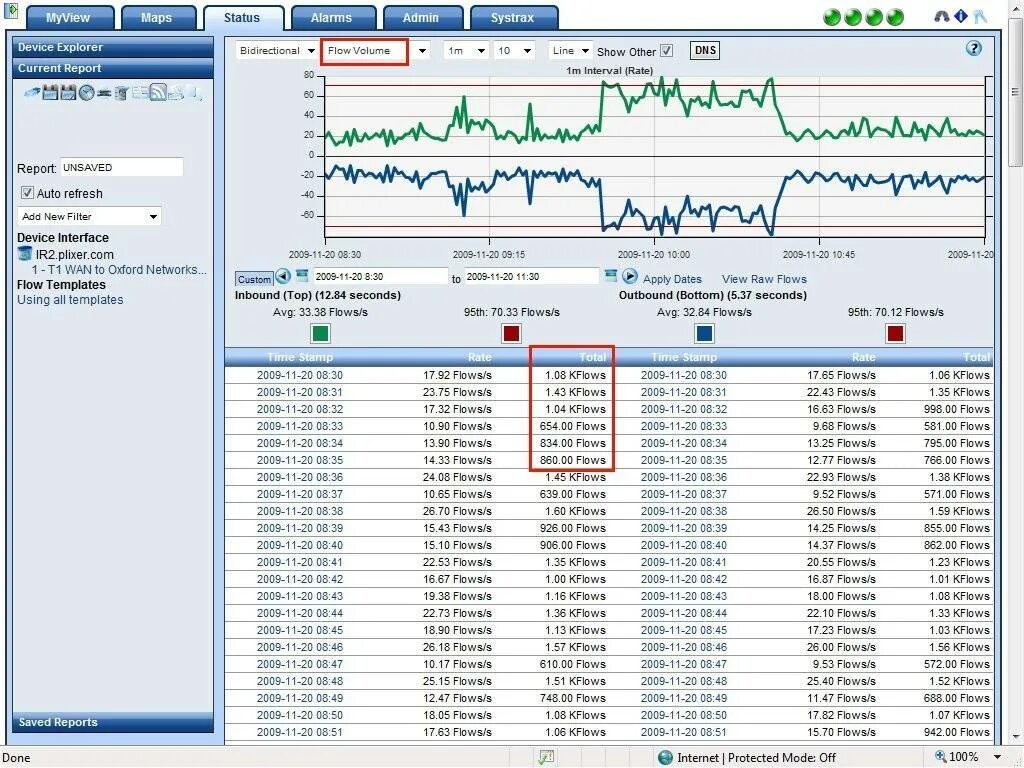Viewport: 1024px width, 768px height.
Task: Open the Add New Filter dropdown
Action: tap(89, 216)
